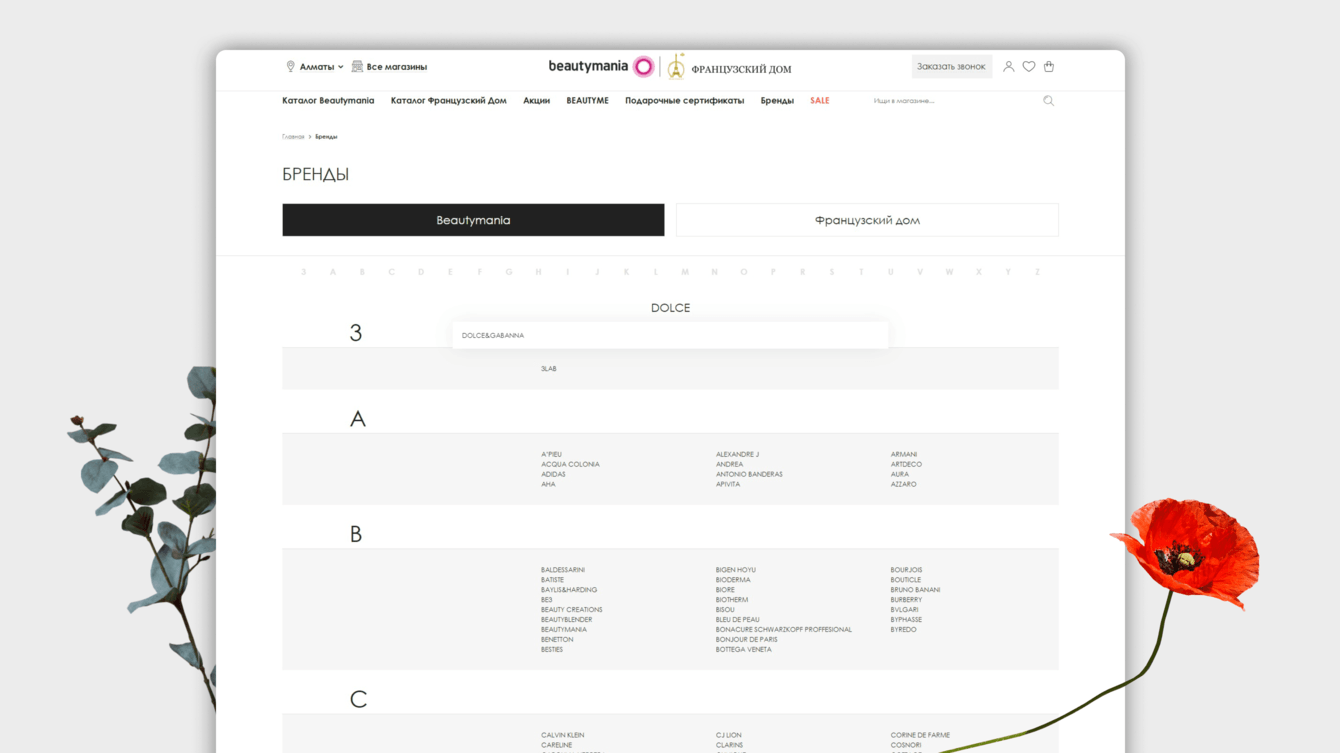The image size is (1340, 753).
Task: Open the BATISTE brand link
Action: (552, 580)
